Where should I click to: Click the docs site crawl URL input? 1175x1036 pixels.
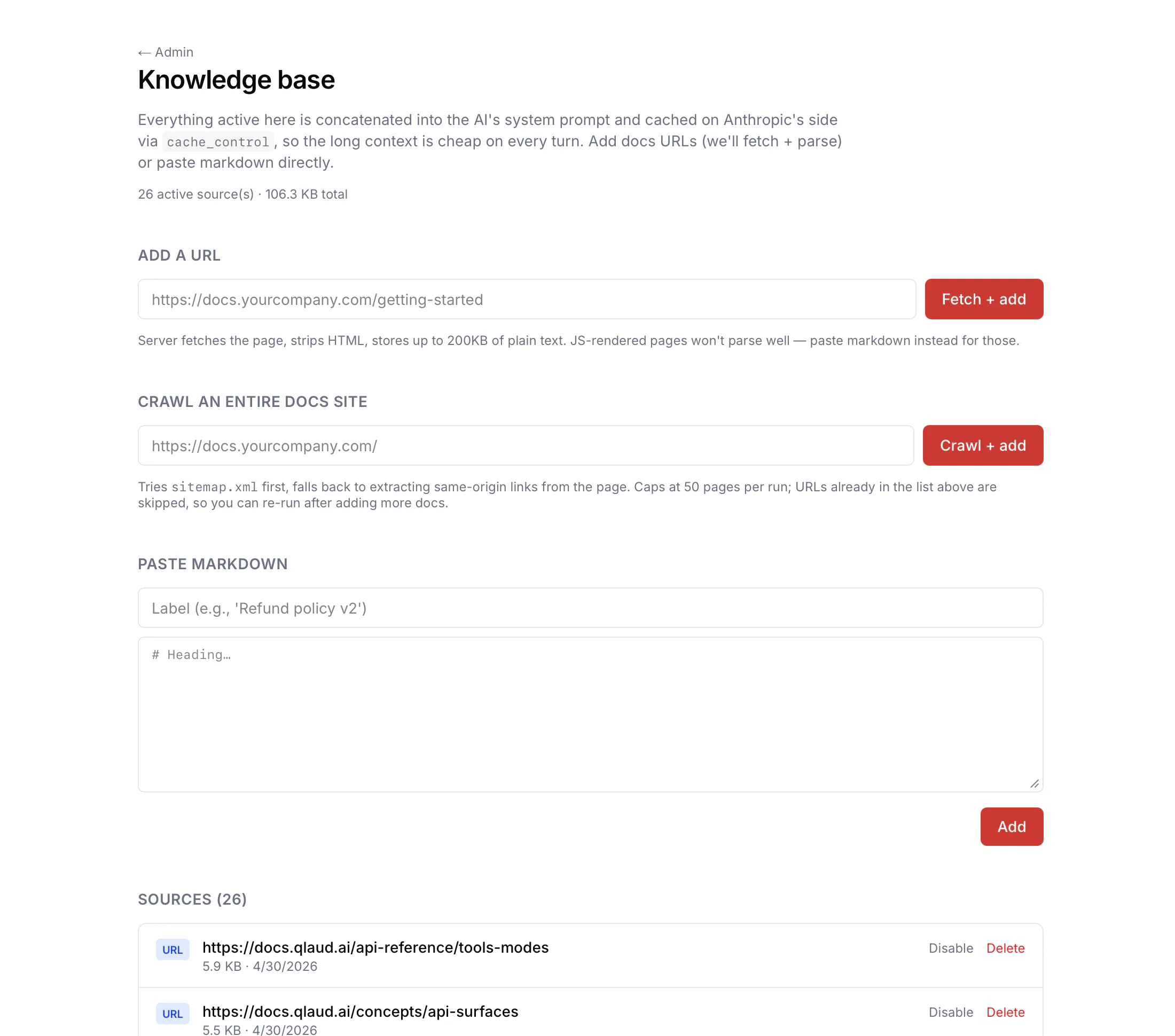(526, 445)
